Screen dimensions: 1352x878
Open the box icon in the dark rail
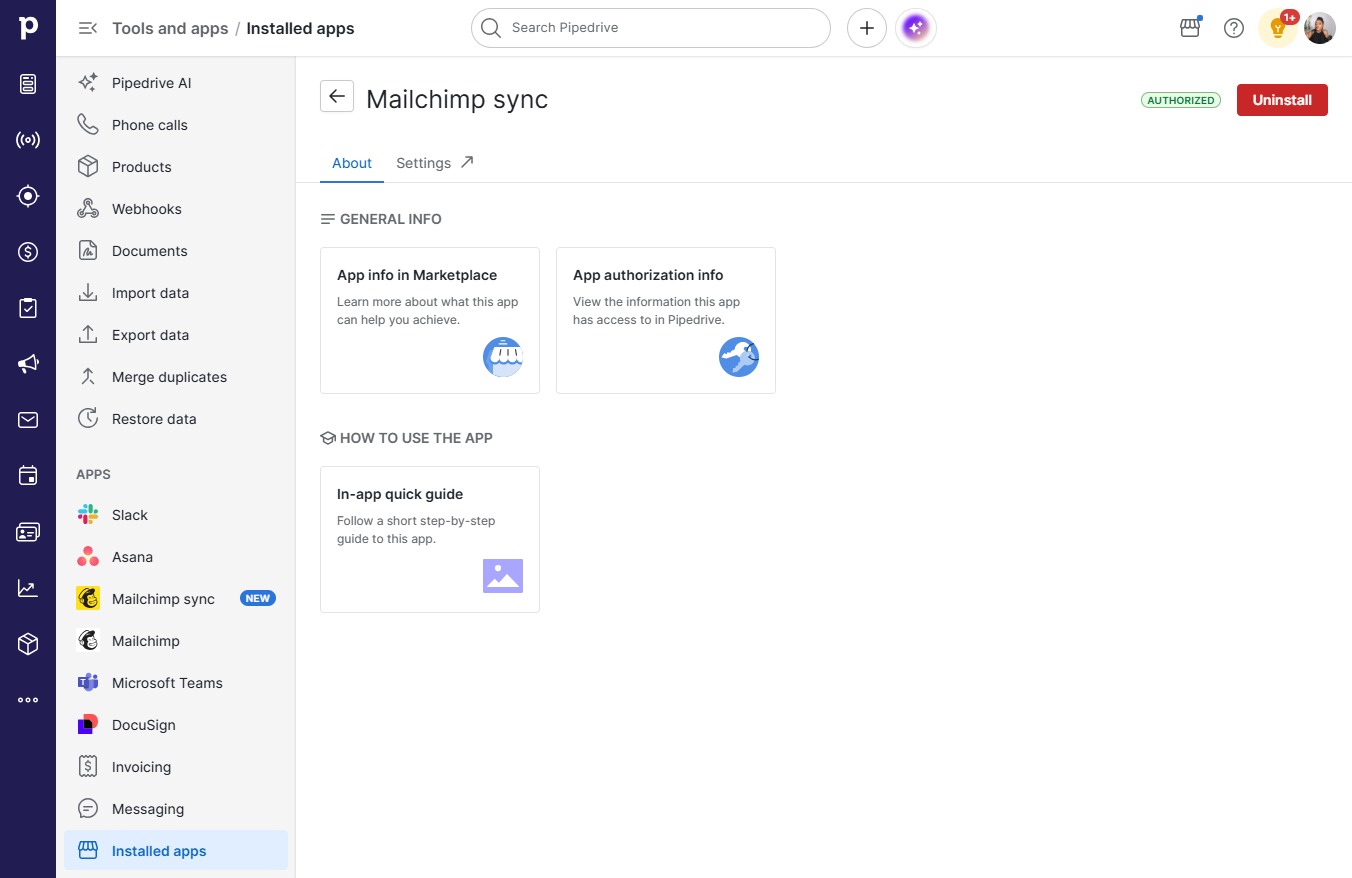tap(28, 644)
